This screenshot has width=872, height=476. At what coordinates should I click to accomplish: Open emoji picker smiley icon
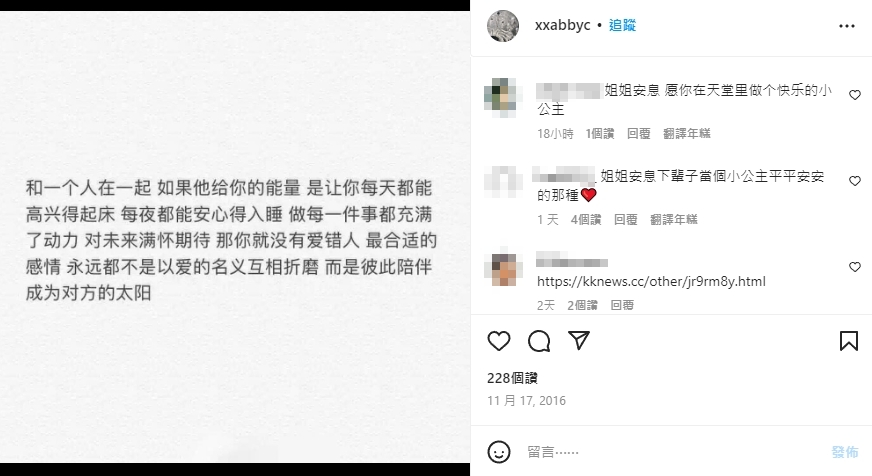pyautogui.click(x=499, y=452)
